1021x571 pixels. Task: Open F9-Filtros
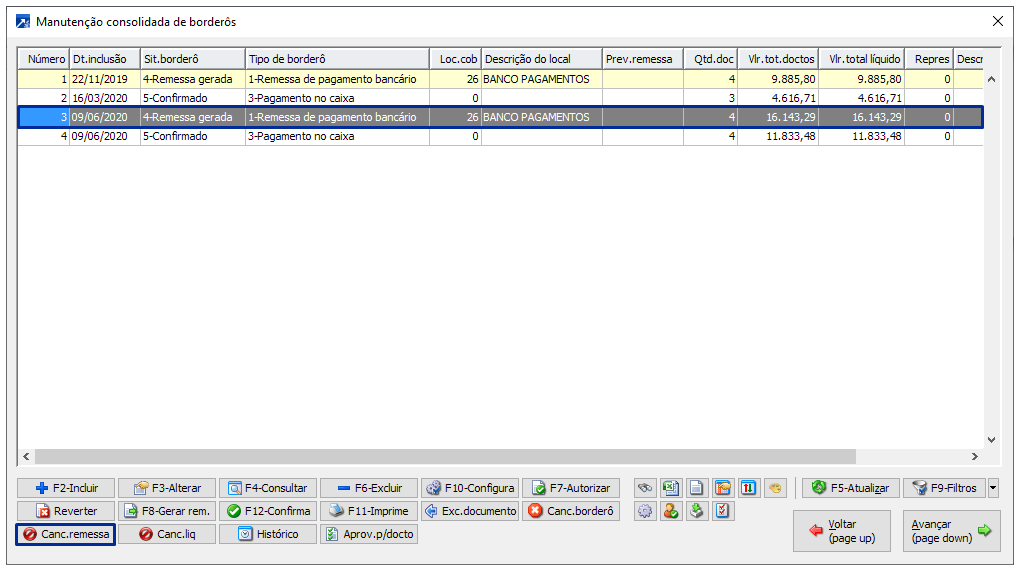point(944,488)
